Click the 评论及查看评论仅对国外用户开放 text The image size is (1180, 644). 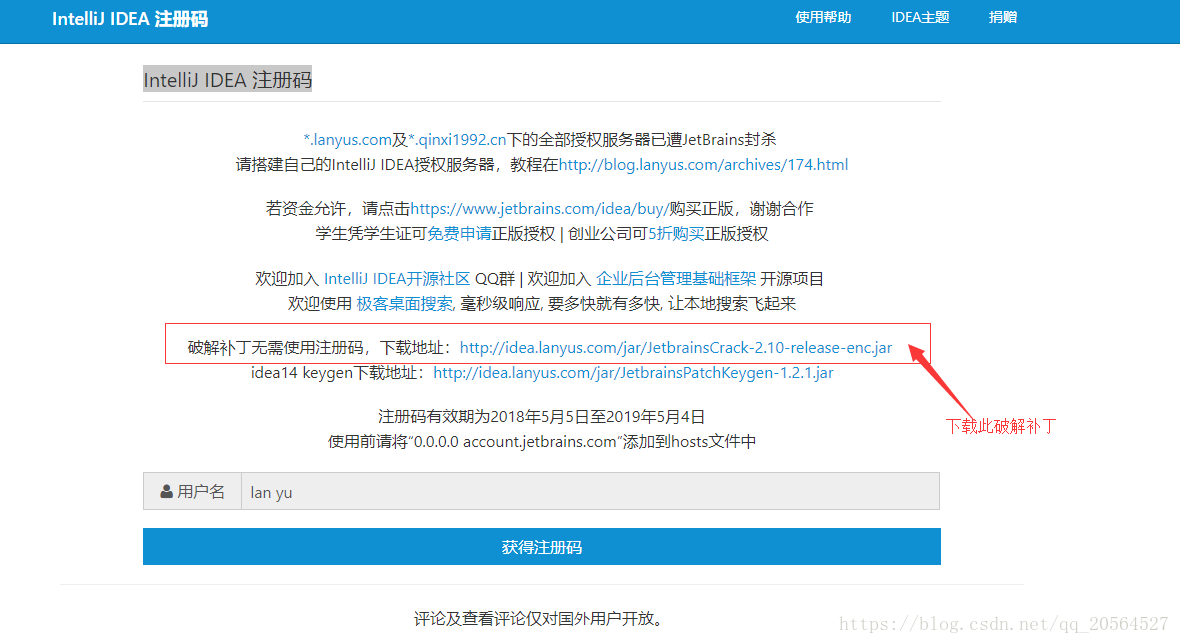(x=538, y=618)
